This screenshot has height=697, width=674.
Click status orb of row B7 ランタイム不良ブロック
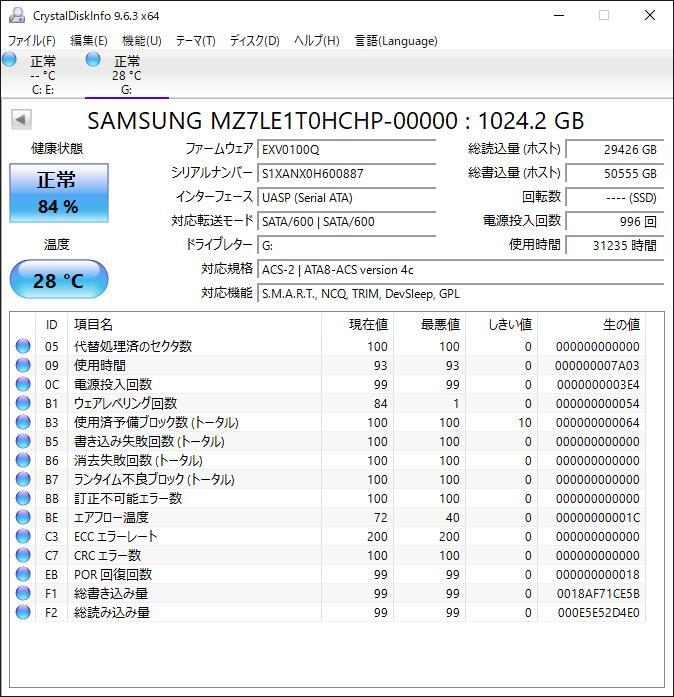pyautogui.click(x=23, y=479)
